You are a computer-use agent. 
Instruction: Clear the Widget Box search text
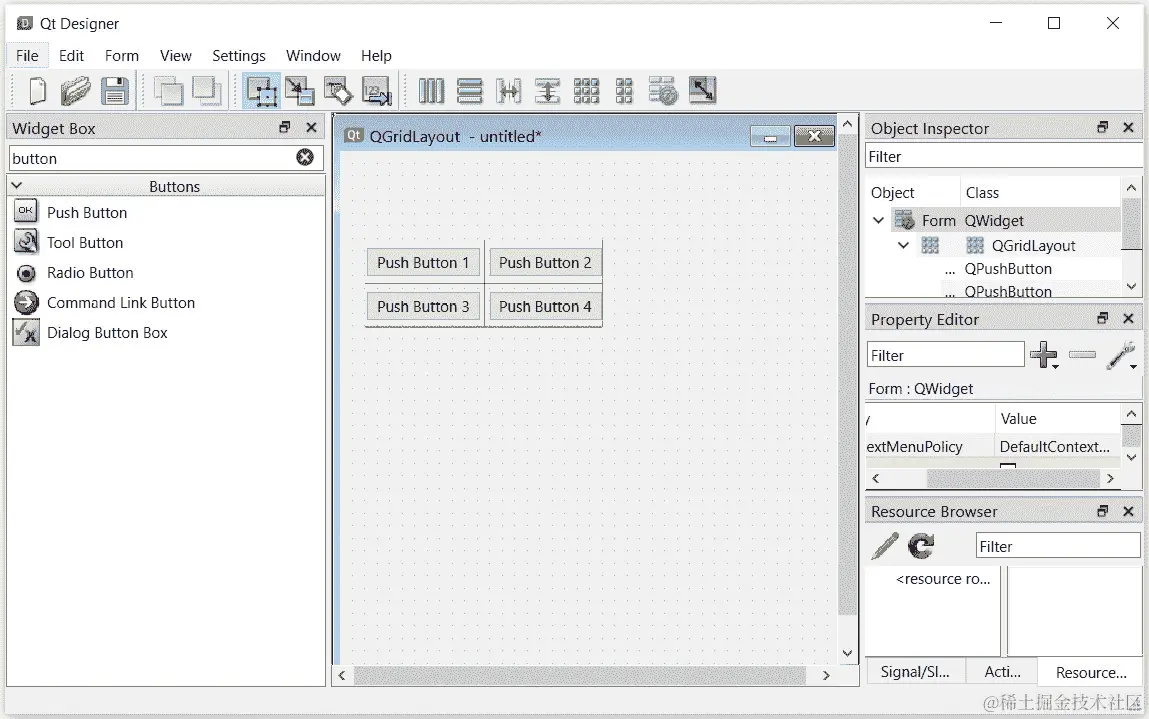click(x=305, y=158)
